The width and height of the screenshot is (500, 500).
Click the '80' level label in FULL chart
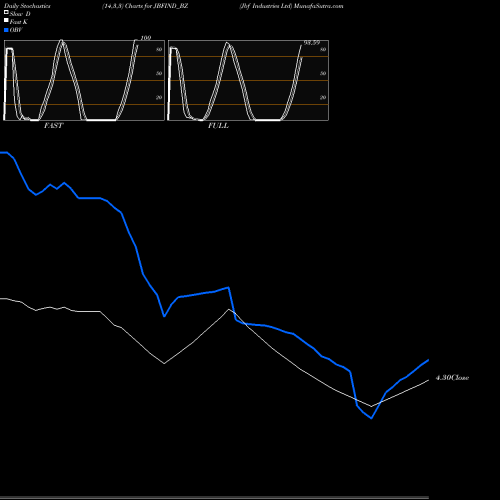[323, 49]
